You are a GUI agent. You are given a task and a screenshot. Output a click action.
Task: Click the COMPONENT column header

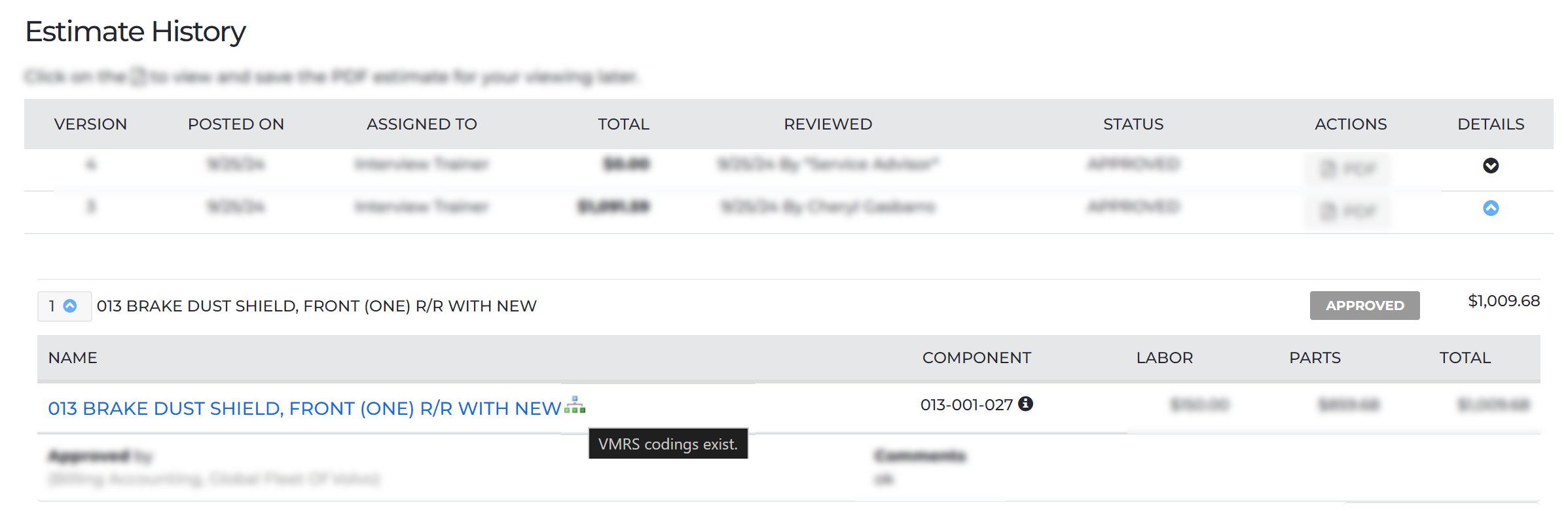[x=976, y=358]
